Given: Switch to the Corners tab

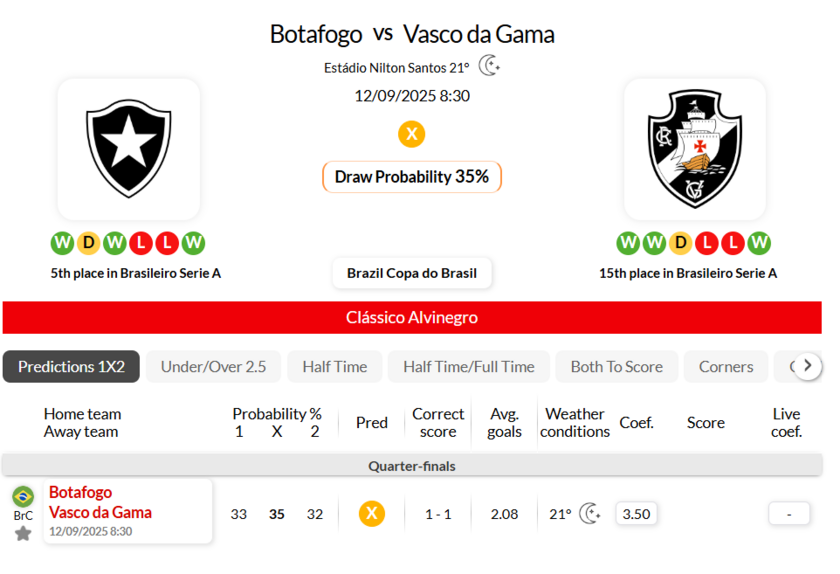Looking at the screenshot, I should 726,367.
